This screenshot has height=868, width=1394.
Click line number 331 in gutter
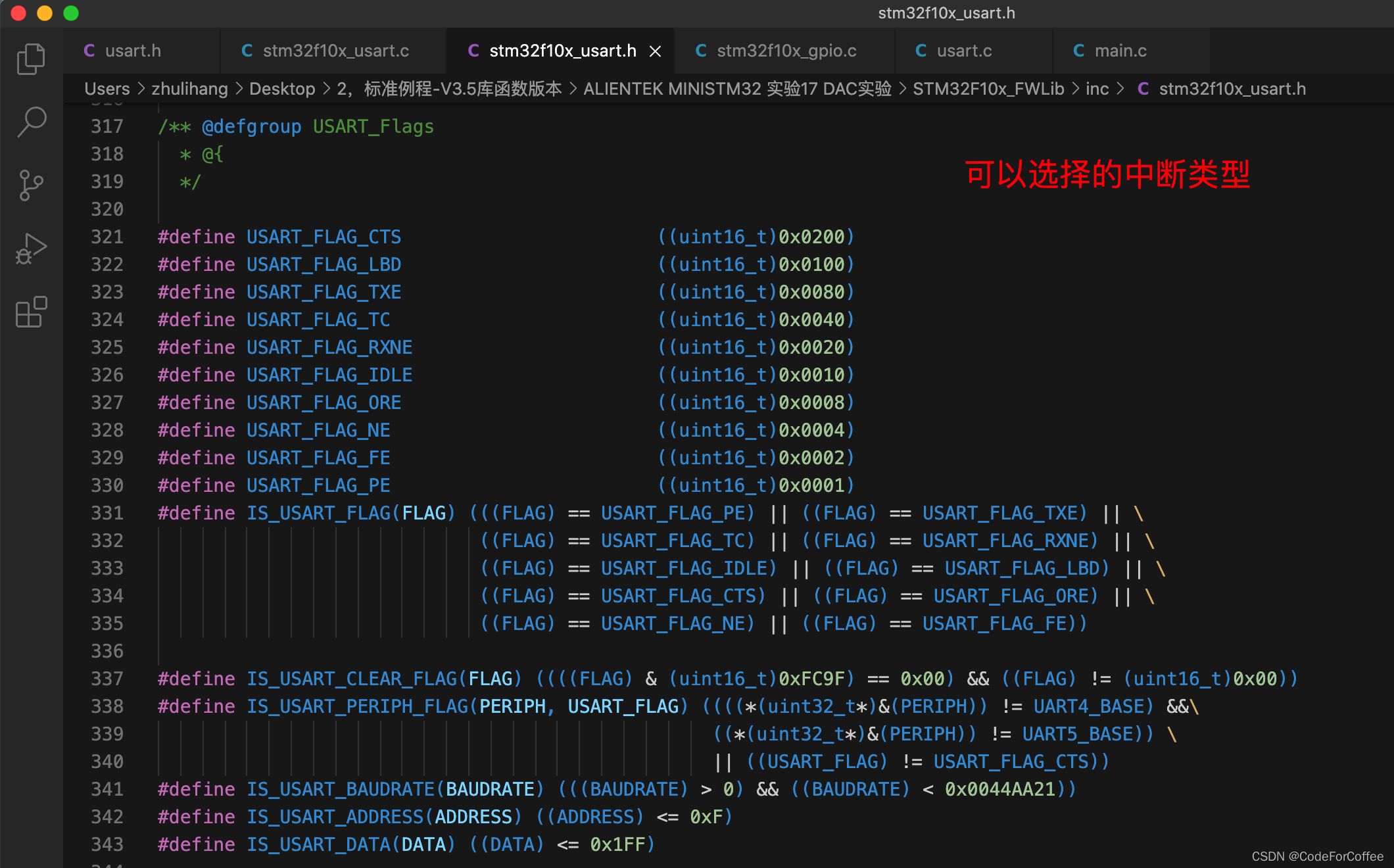click(107, 513)
